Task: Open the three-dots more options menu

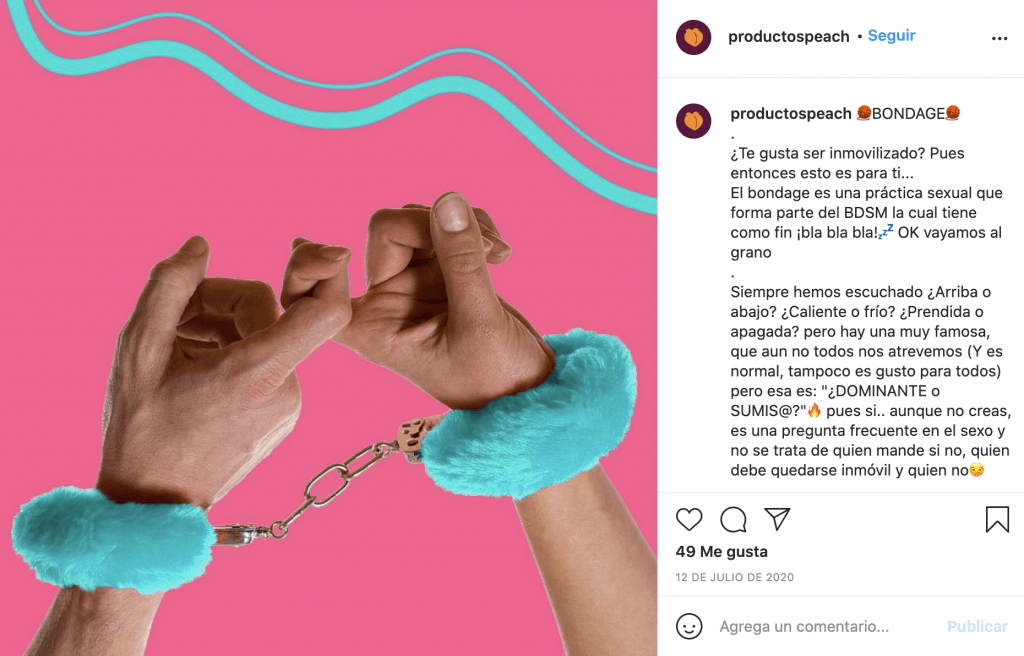Action: (999, 39)
